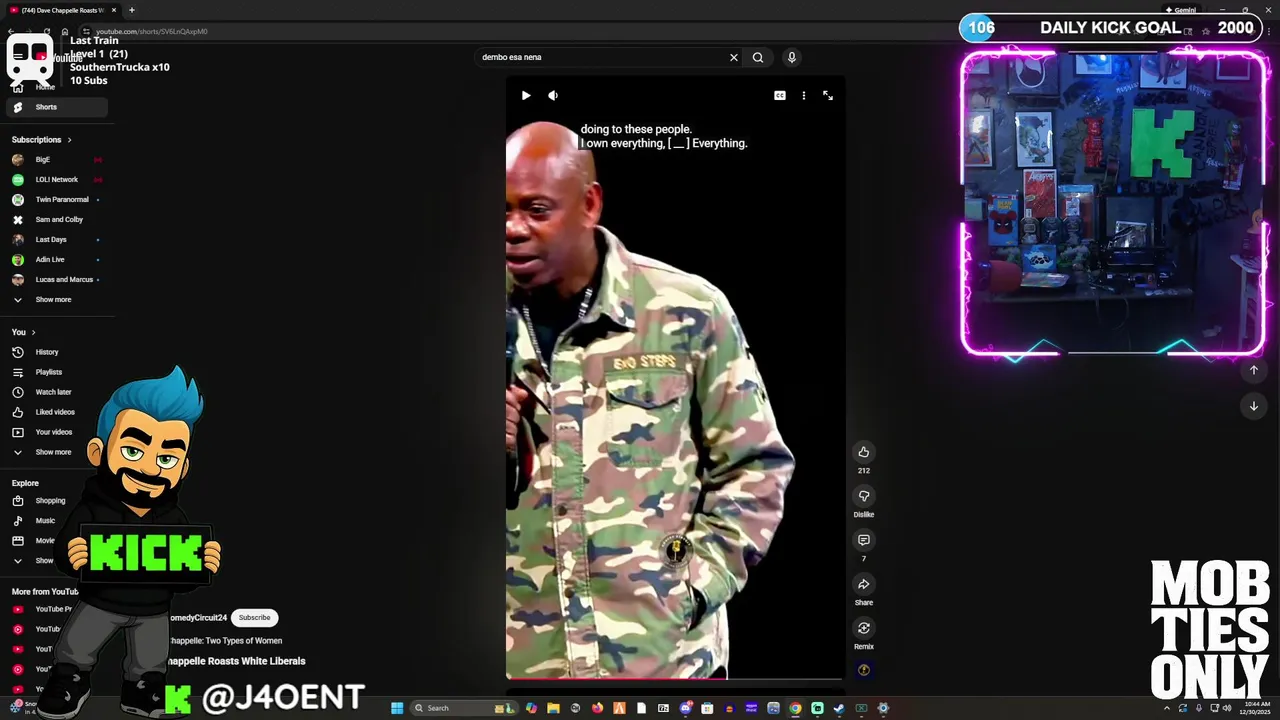
Task: Open Your videos in sidebar
Action: 55,432
